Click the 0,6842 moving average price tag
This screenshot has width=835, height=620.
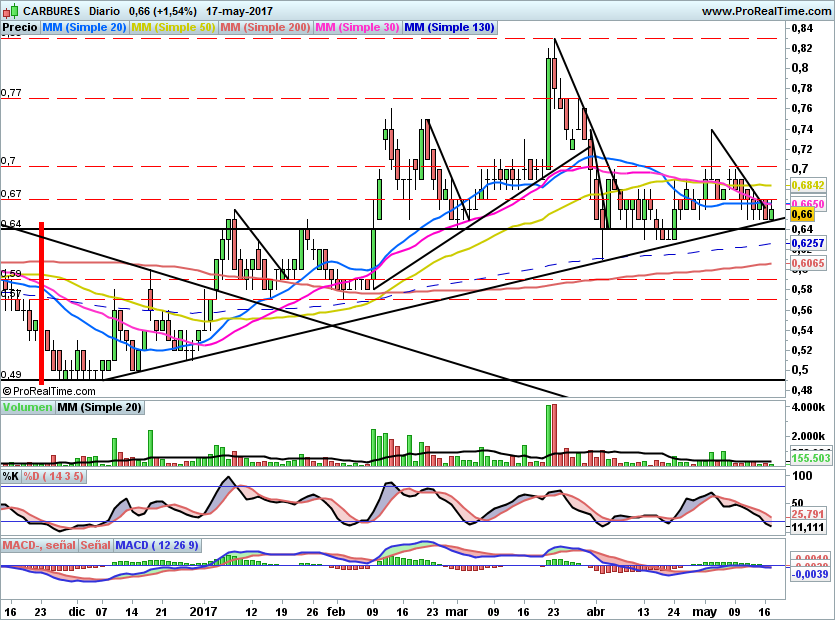[x=808, y=185]
